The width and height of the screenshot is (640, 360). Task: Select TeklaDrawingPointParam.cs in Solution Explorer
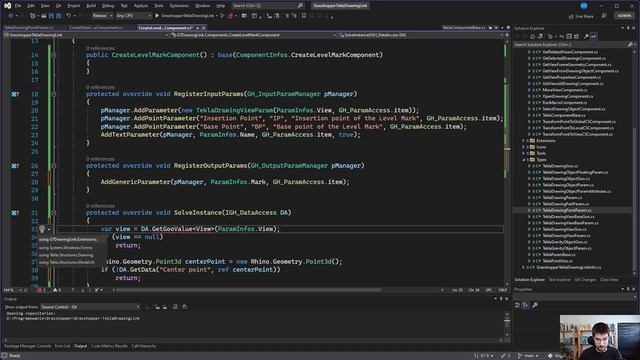[567, 210]
